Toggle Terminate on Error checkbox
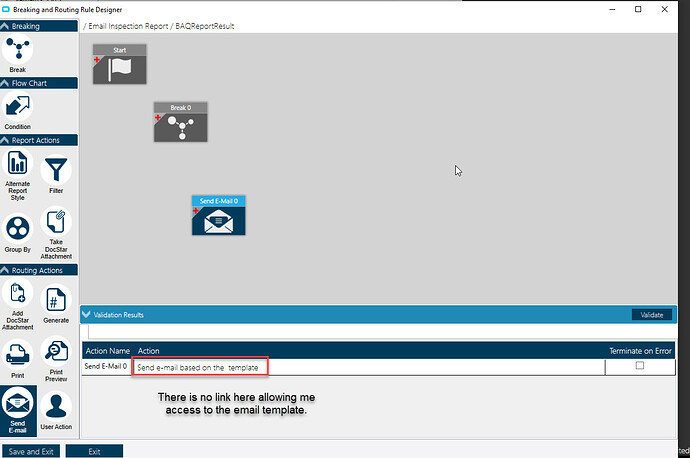Screen dimensions: 690x458 tap(640, 366)
